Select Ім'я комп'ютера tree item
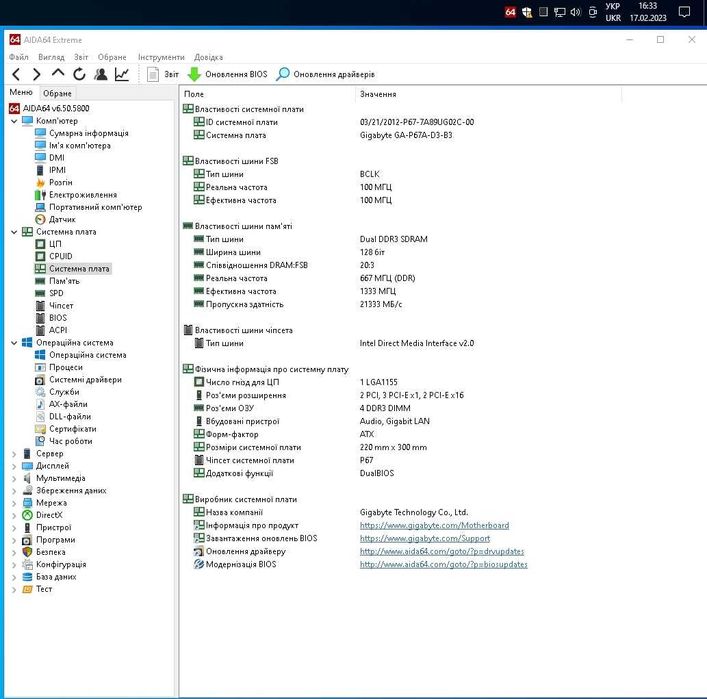 [80, 145]
